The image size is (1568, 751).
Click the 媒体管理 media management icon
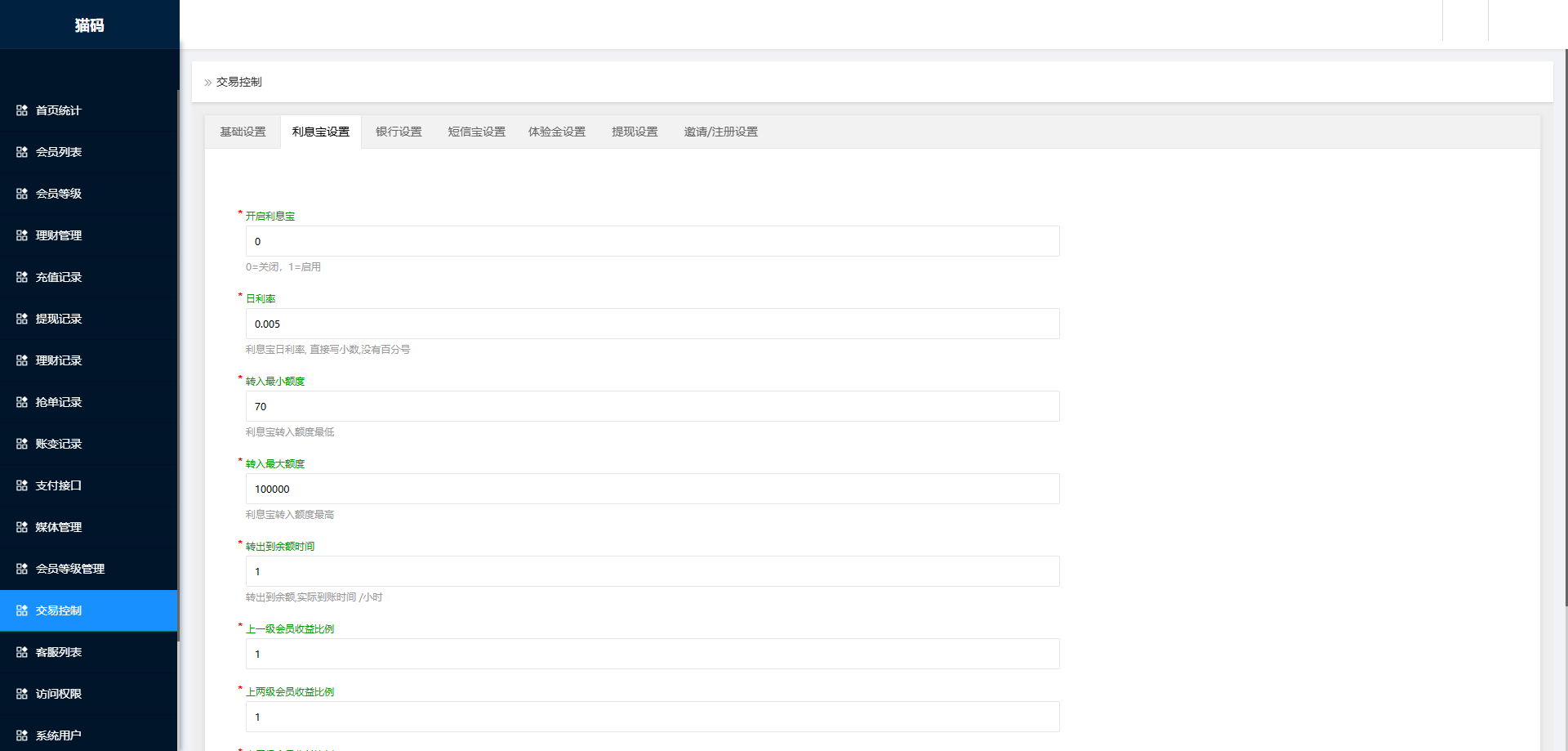21,527
